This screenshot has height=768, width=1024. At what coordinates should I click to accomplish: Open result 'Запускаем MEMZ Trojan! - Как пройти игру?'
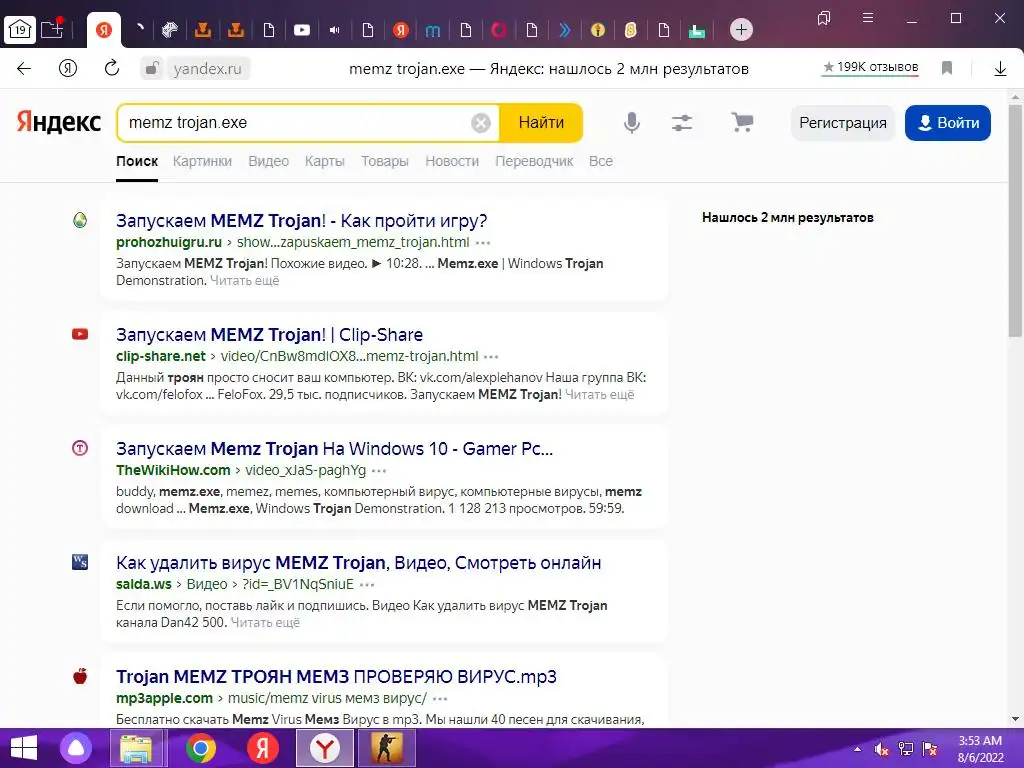point(302,221)
